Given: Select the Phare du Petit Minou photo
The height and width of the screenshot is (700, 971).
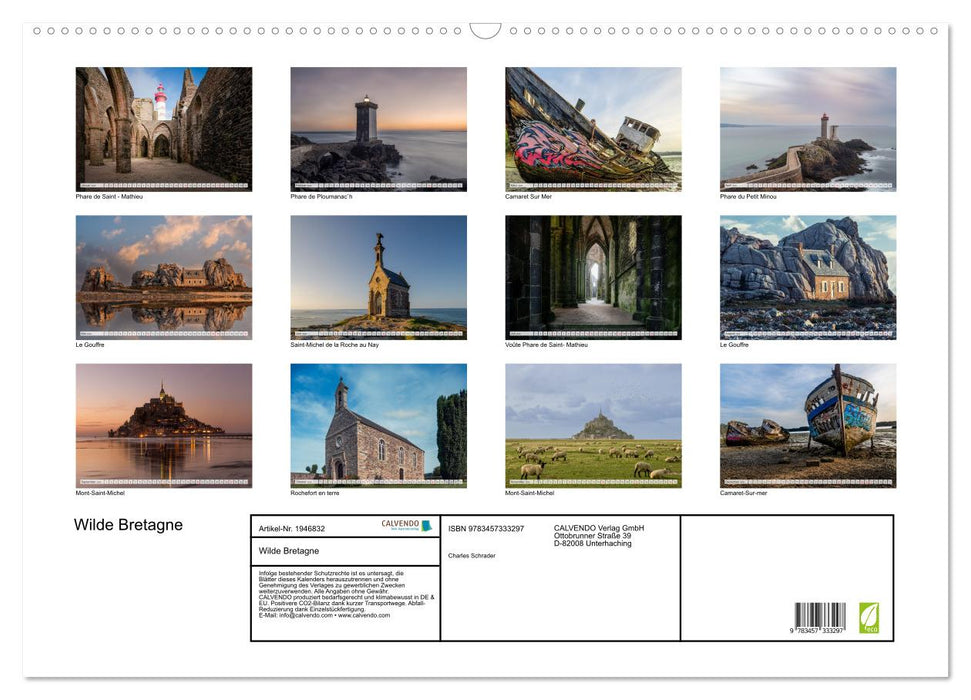Looking at the screenshot, I should click(x=807, y=128).
